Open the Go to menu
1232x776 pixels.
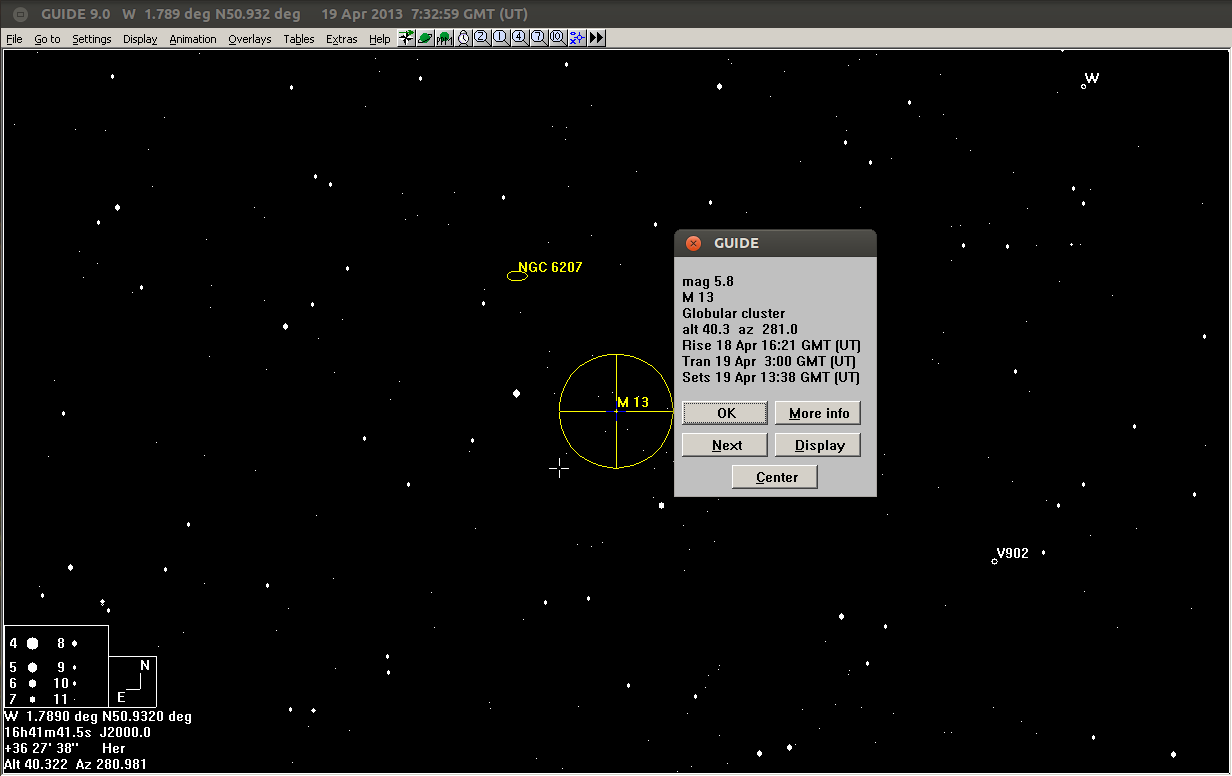(47, 39)
